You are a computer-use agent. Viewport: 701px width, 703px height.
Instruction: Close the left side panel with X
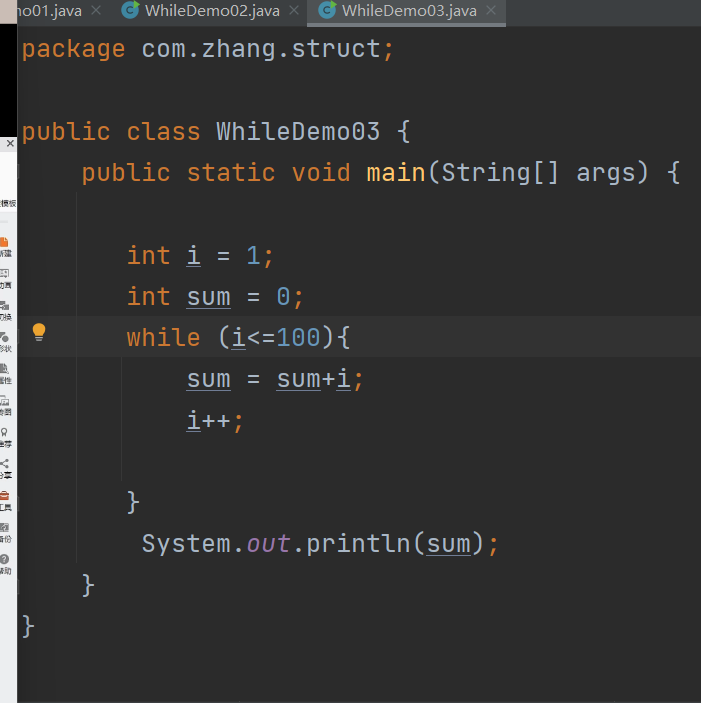(10, 143)
